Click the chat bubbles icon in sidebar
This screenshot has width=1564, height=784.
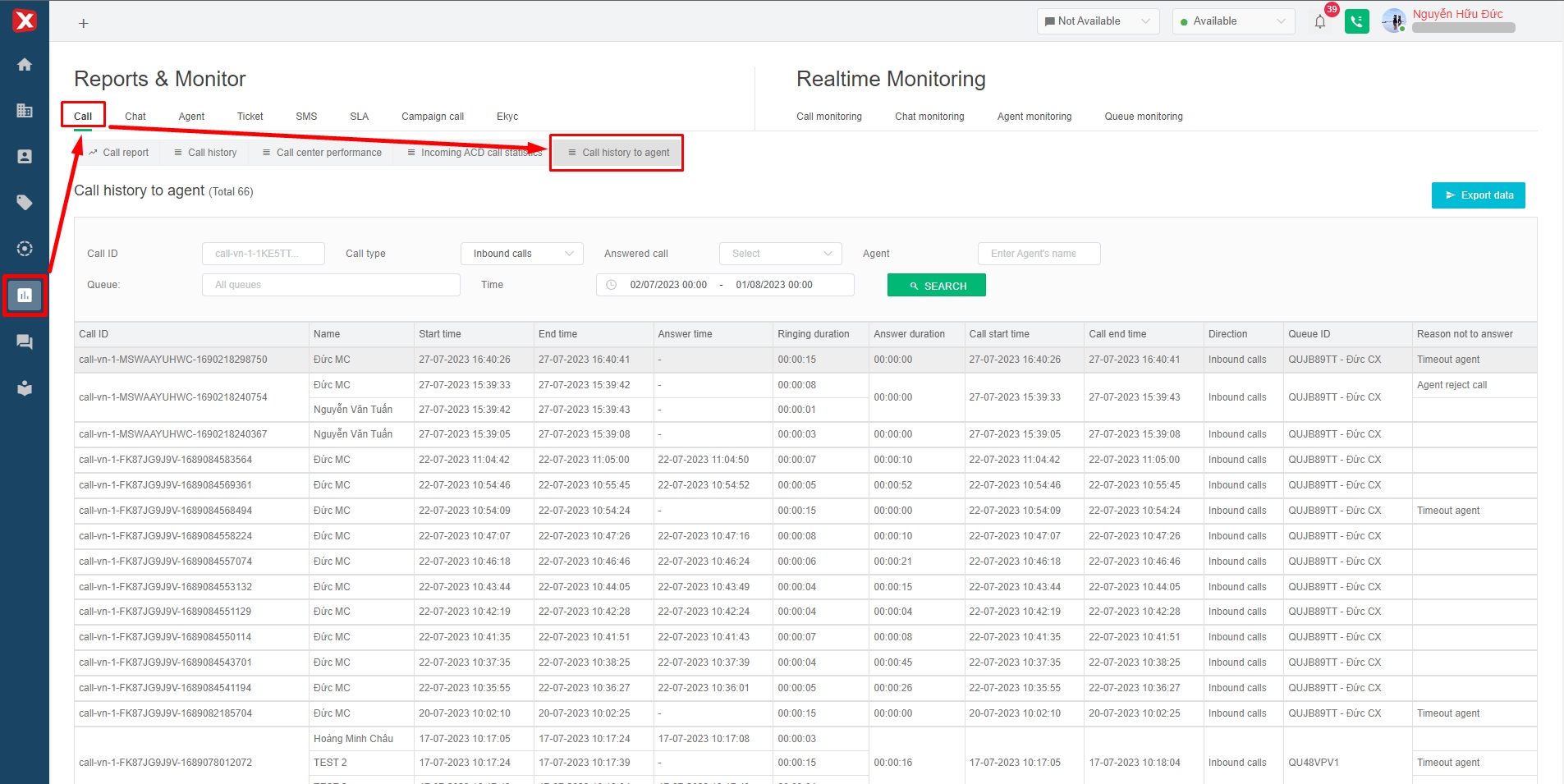click(25, 342)
